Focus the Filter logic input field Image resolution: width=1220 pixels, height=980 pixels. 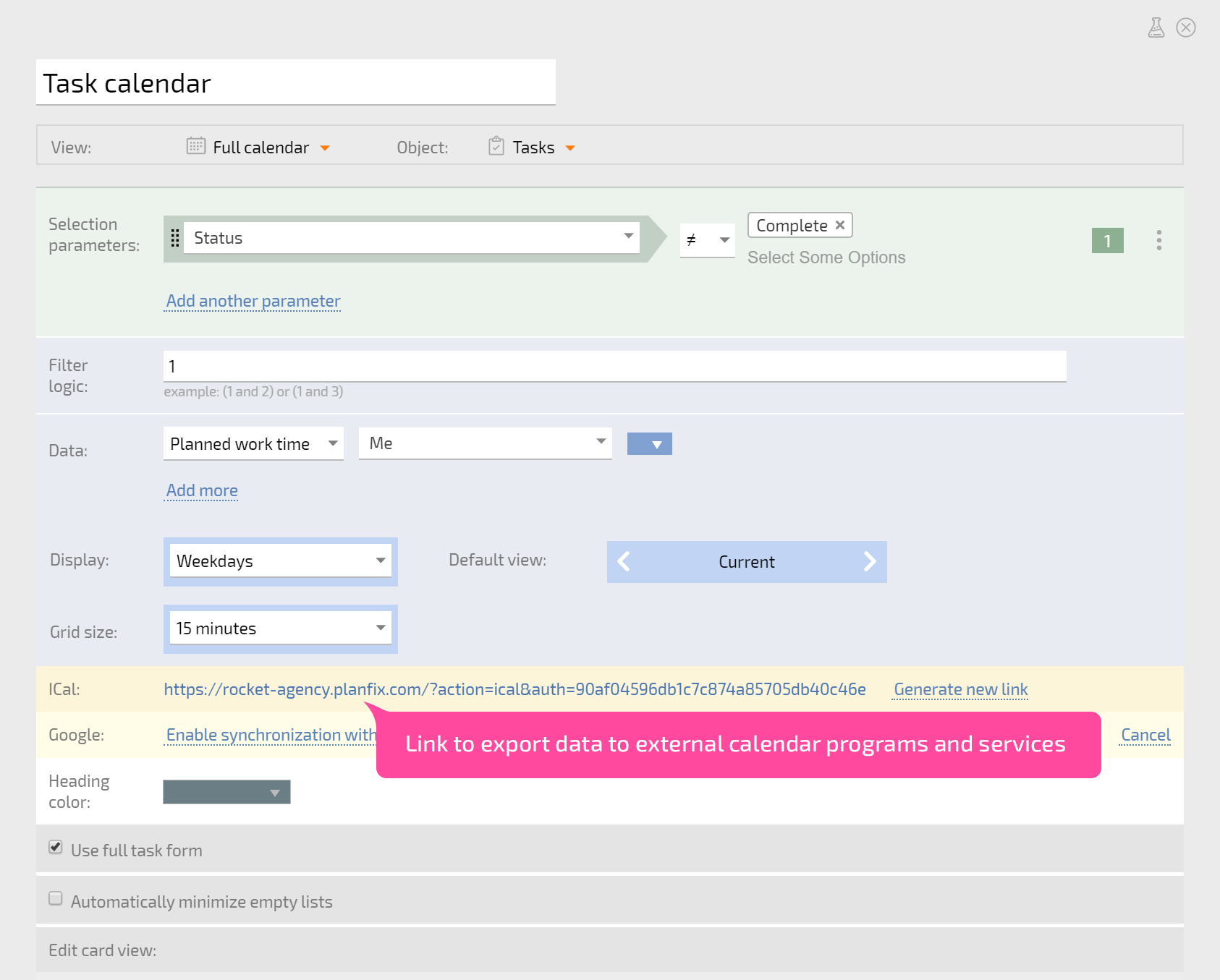[615, 366]
